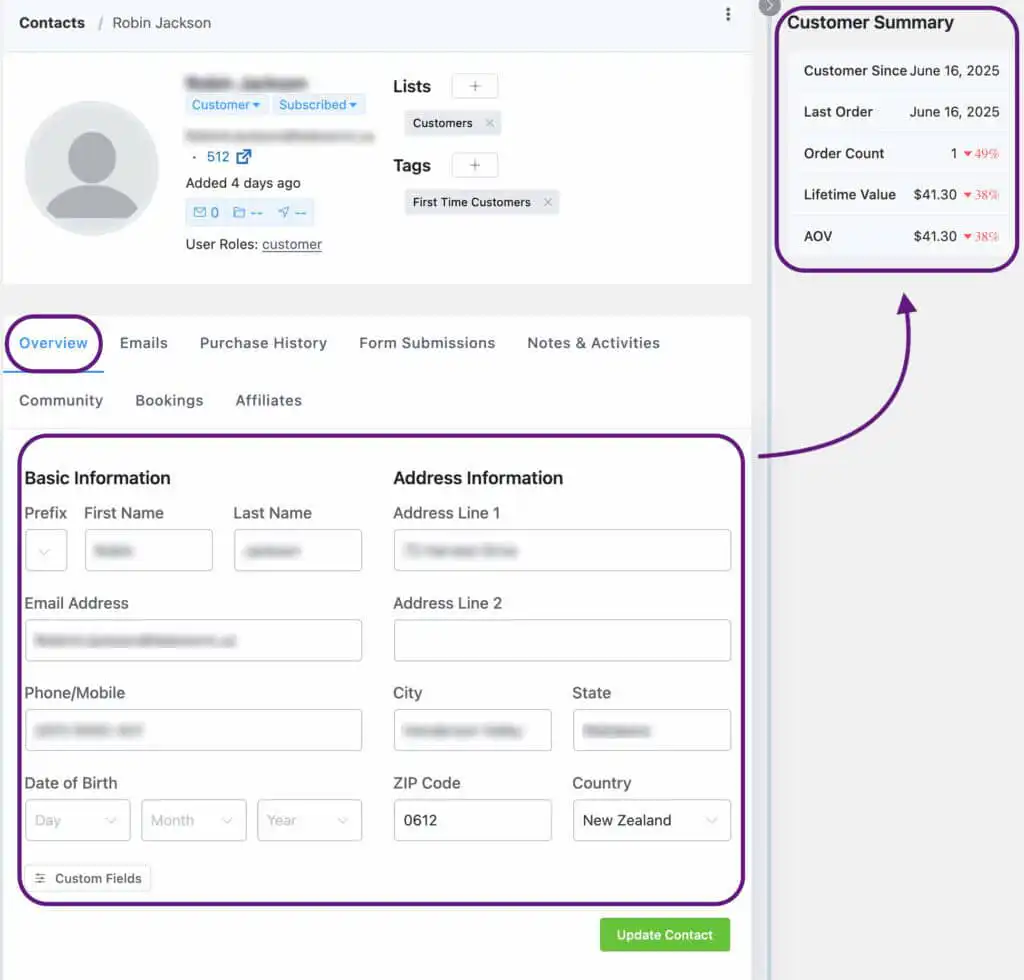Click the Last Order row label
Image resolution: width=1024 pixels, height=980 pixels.
[x=838, y=112]
